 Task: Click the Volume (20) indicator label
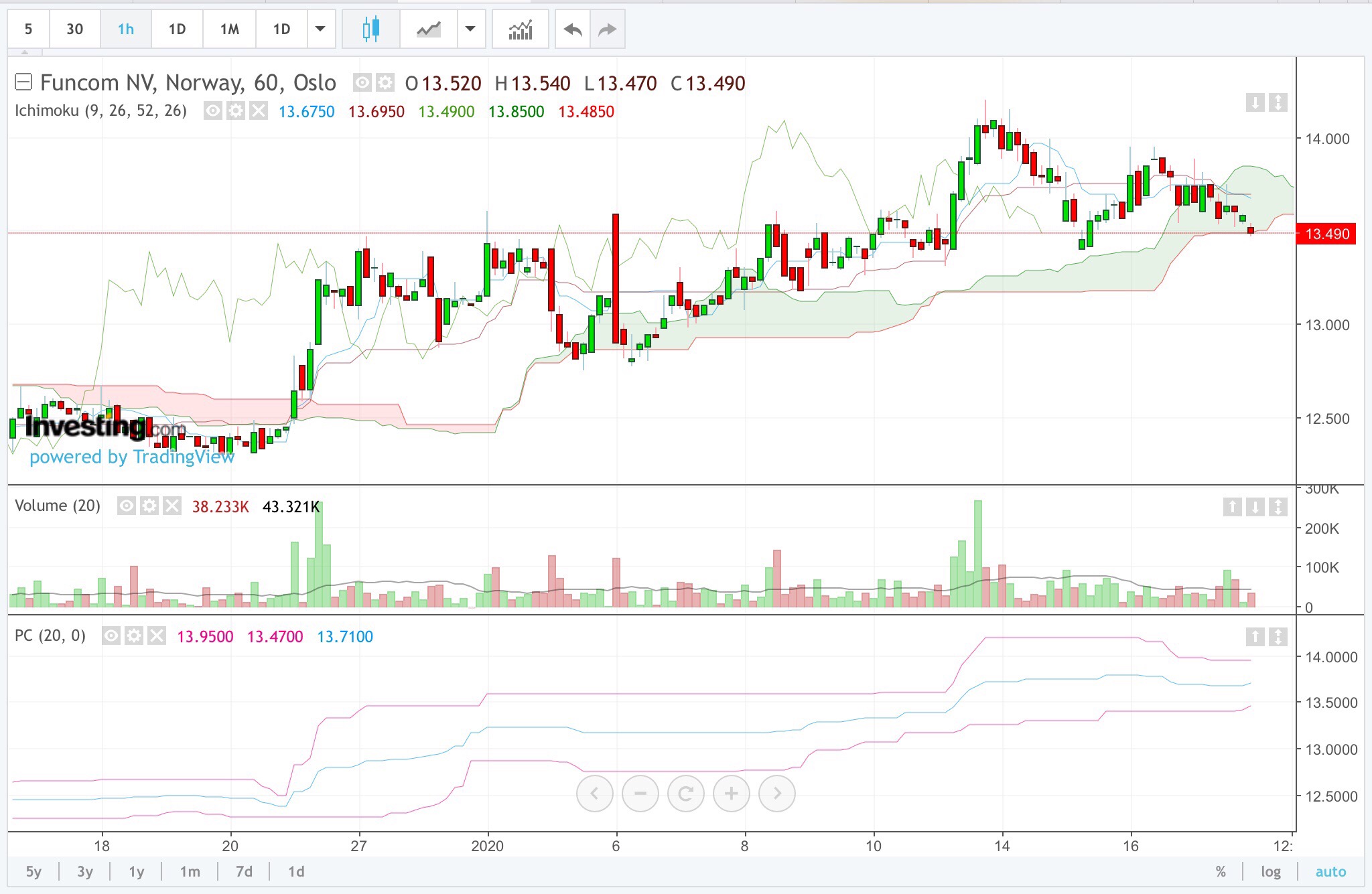pyautogui.click(x=58, y=506)
